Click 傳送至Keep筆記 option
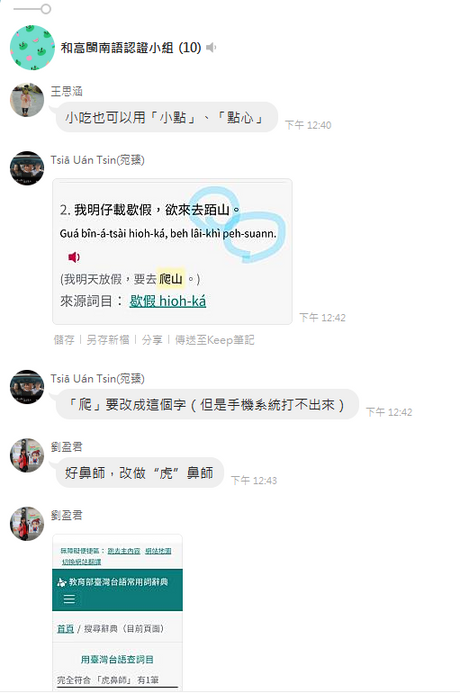Screen dimensions: 460x693 (215, 340)
